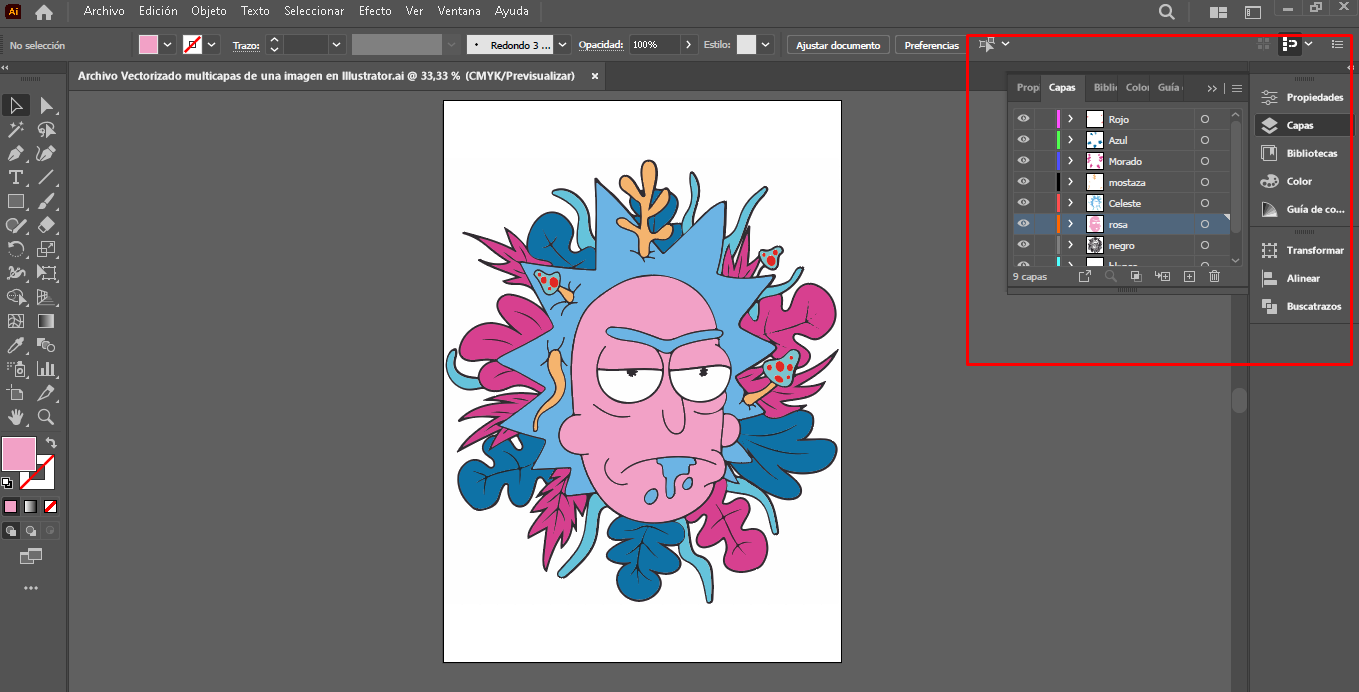This screenshot has height=692, width=1359.
Task: Open the Buscatrazos panel from dock
Action: pyautogui.click(x=1301, y=306)
